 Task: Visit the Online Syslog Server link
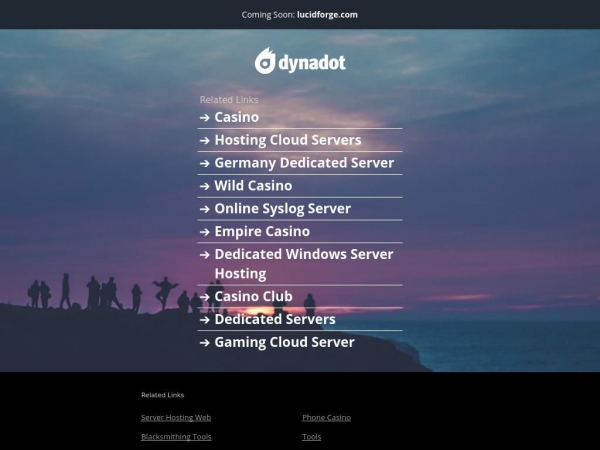[282, 209]
